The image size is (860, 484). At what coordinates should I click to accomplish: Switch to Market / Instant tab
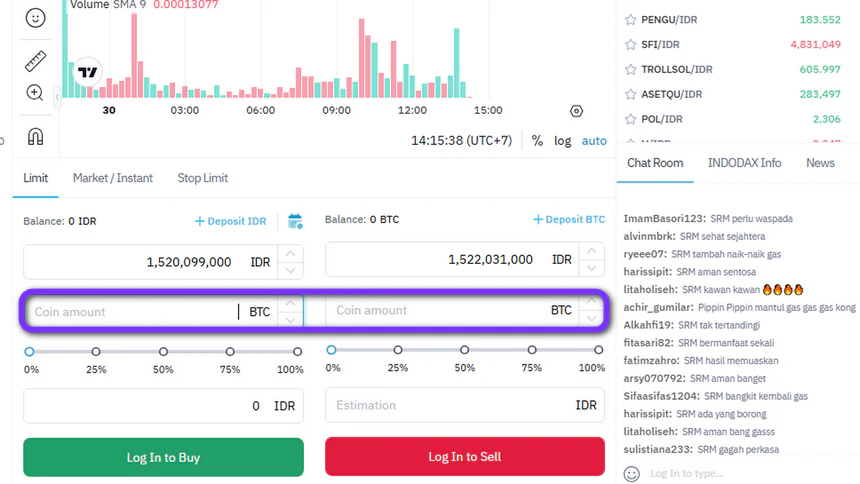coord(112,178)
